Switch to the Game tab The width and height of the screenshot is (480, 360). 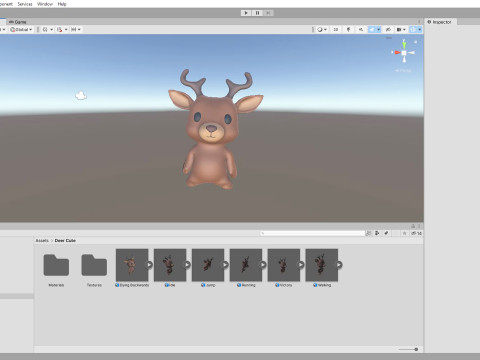pos(17,22)
